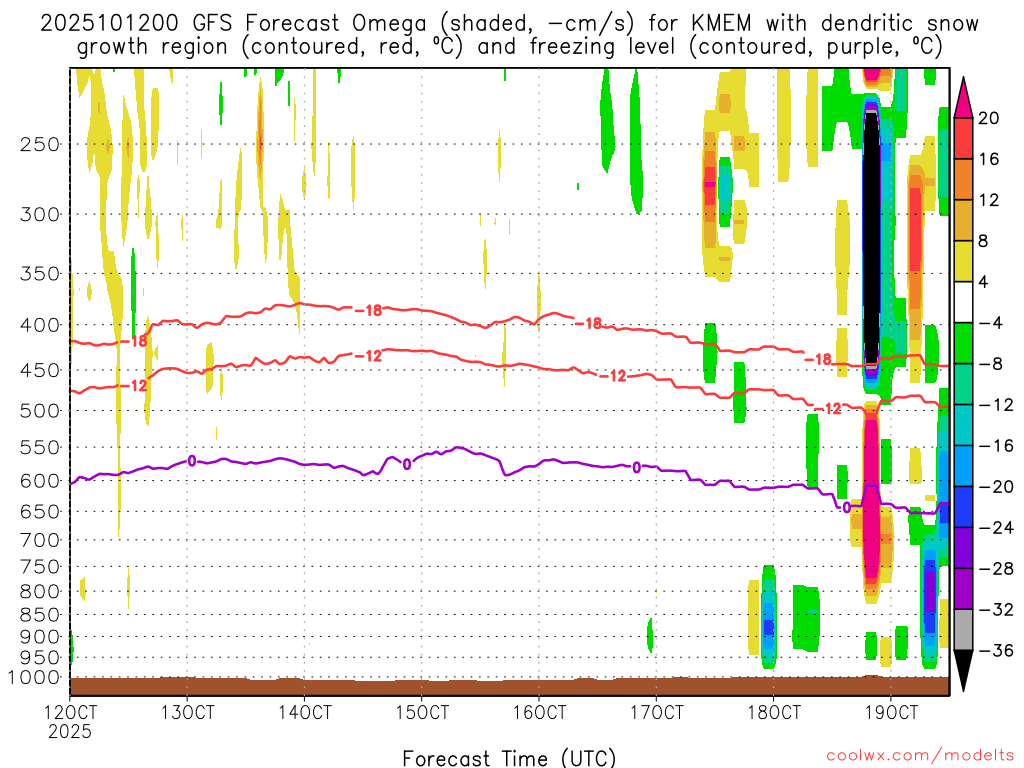Click the 150CT time axis label
Screen dimensions: 1024x768
(422, 712)
